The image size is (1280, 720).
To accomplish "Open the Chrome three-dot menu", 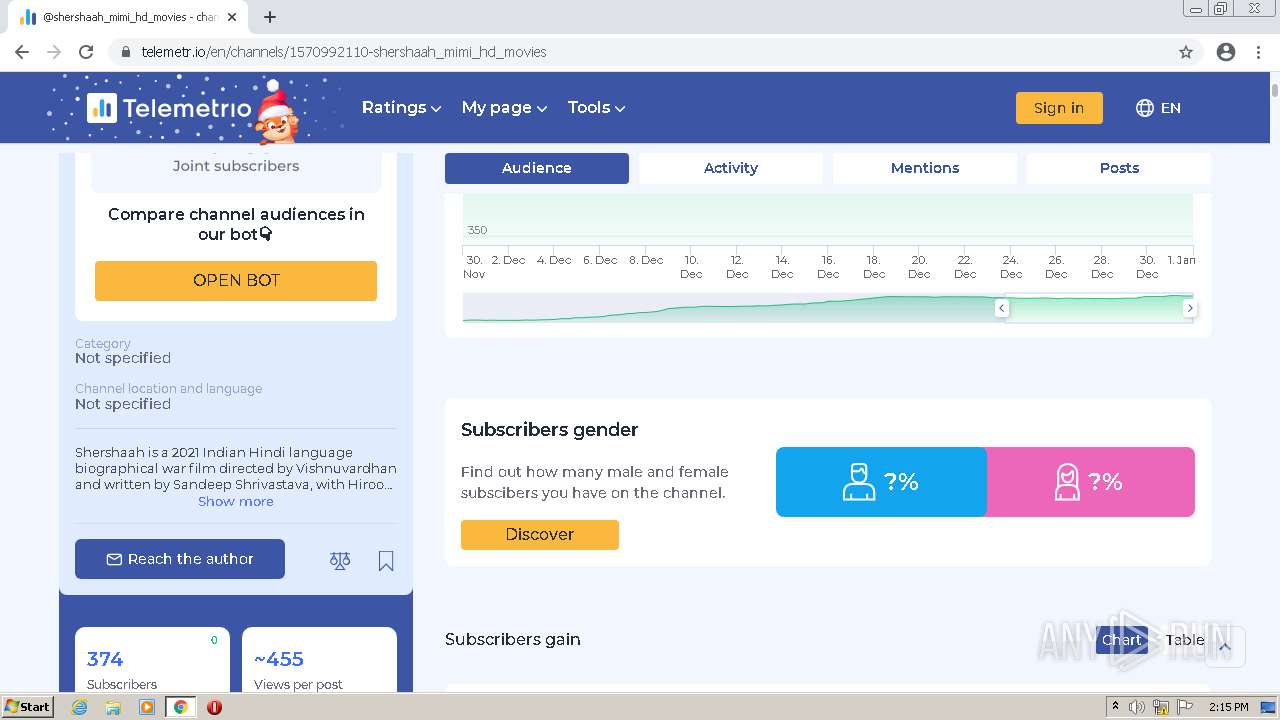I will click(x=1259, y=52).
